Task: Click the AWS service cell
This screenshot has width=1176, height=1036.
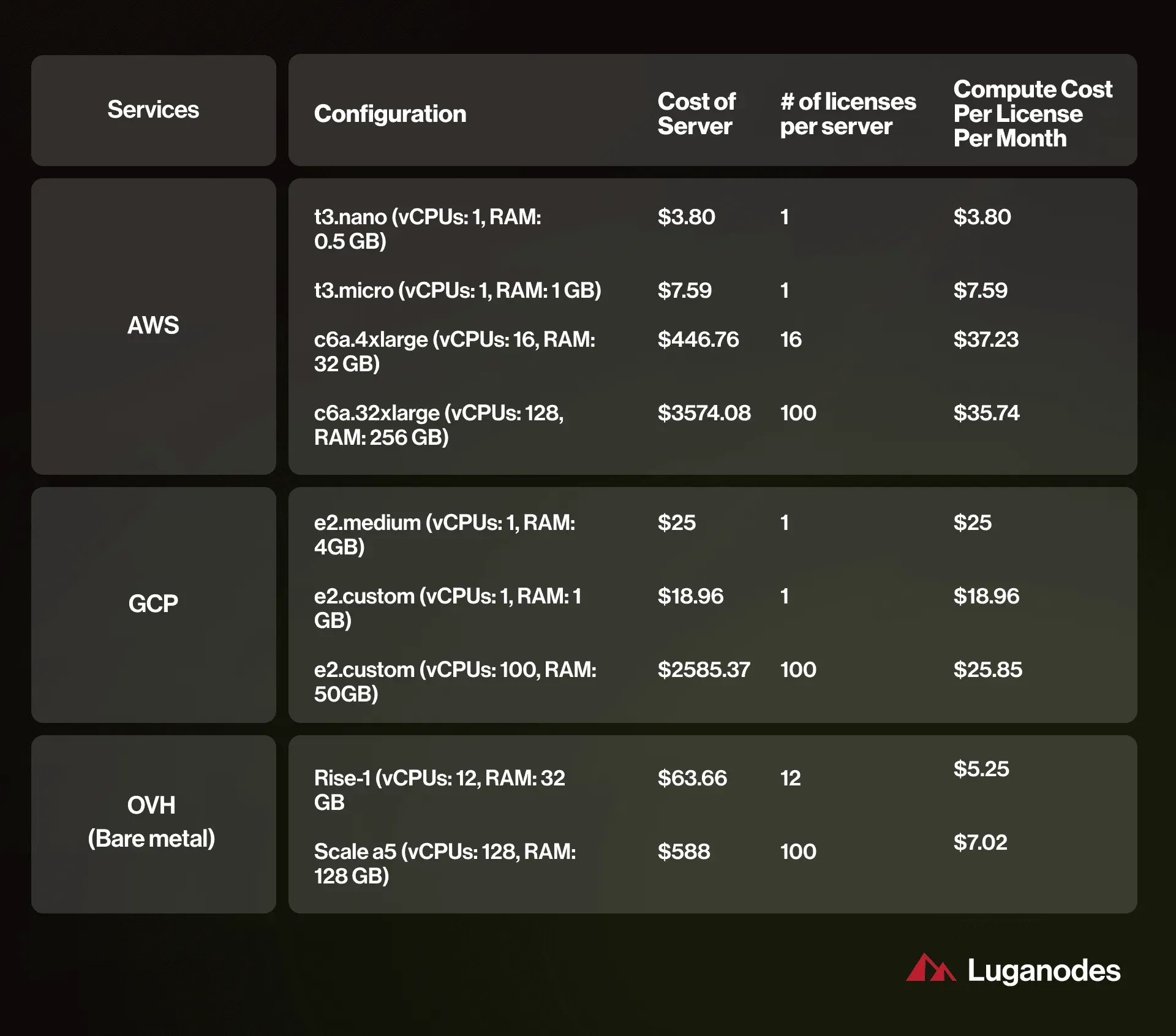Action: click(x=154, y=326)
